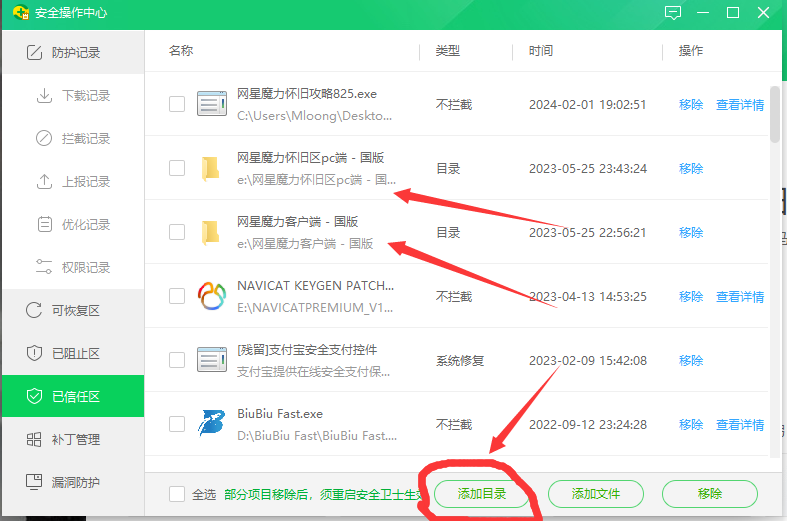The image size is (787, 521).
Task: Click the 已阻止区 shield icon
Action: pyautogui.click(x=34, y=353)
